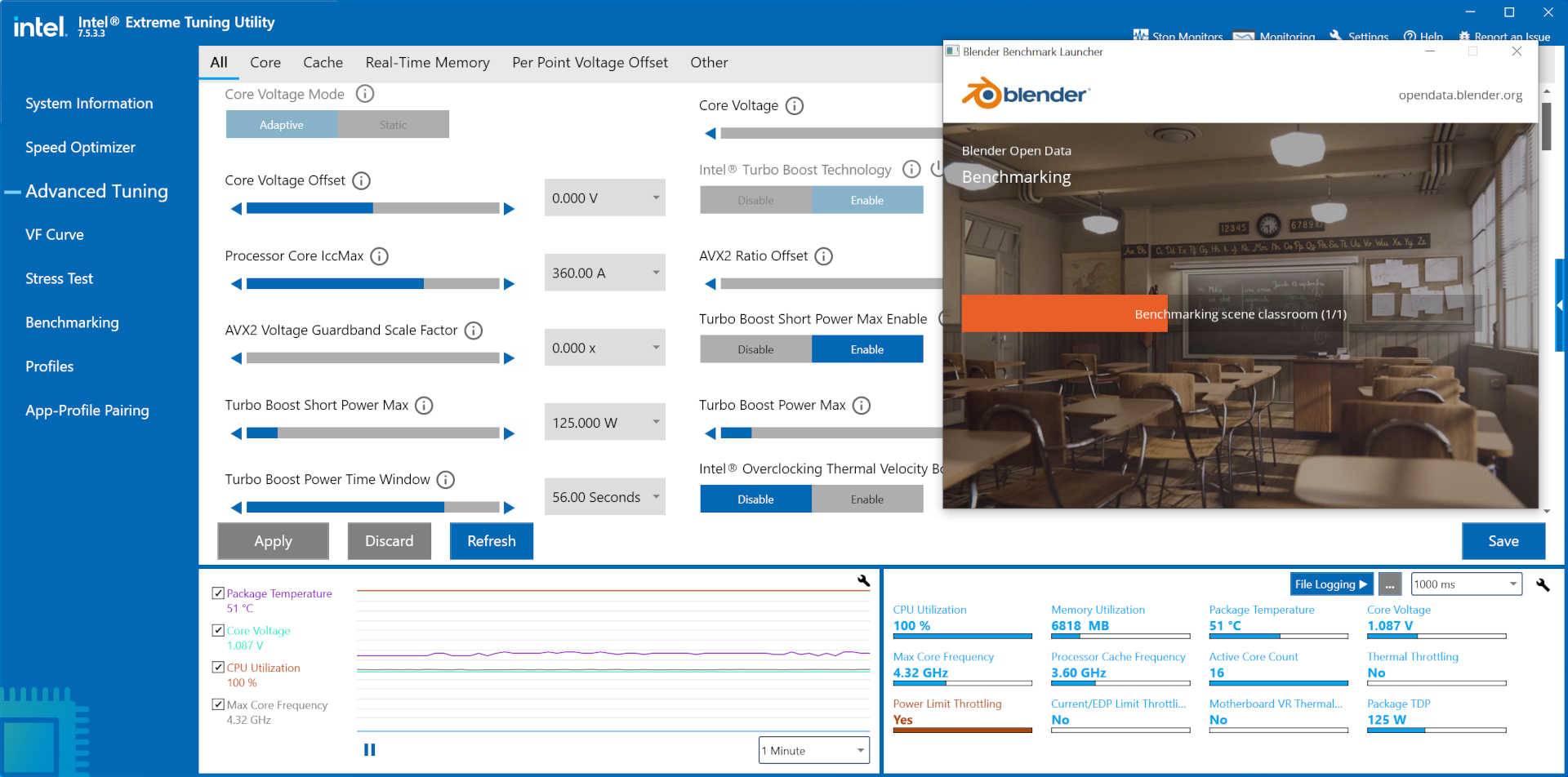Open System Information in sidebar

click(x=89, y=104)
